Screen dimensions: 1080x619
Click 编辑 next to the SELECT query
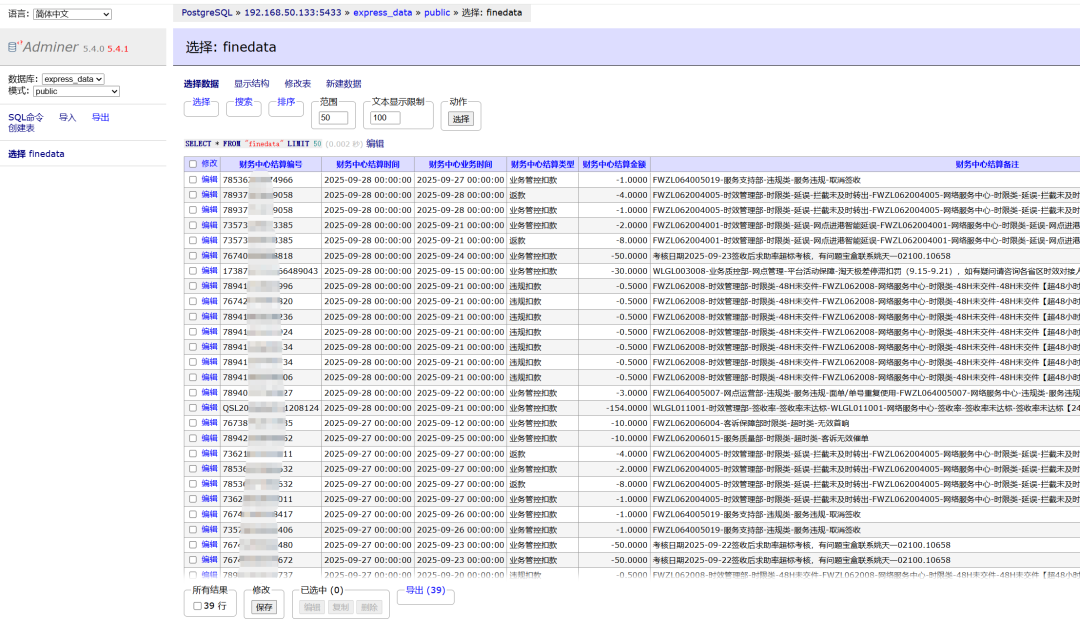tap(375, 144)
